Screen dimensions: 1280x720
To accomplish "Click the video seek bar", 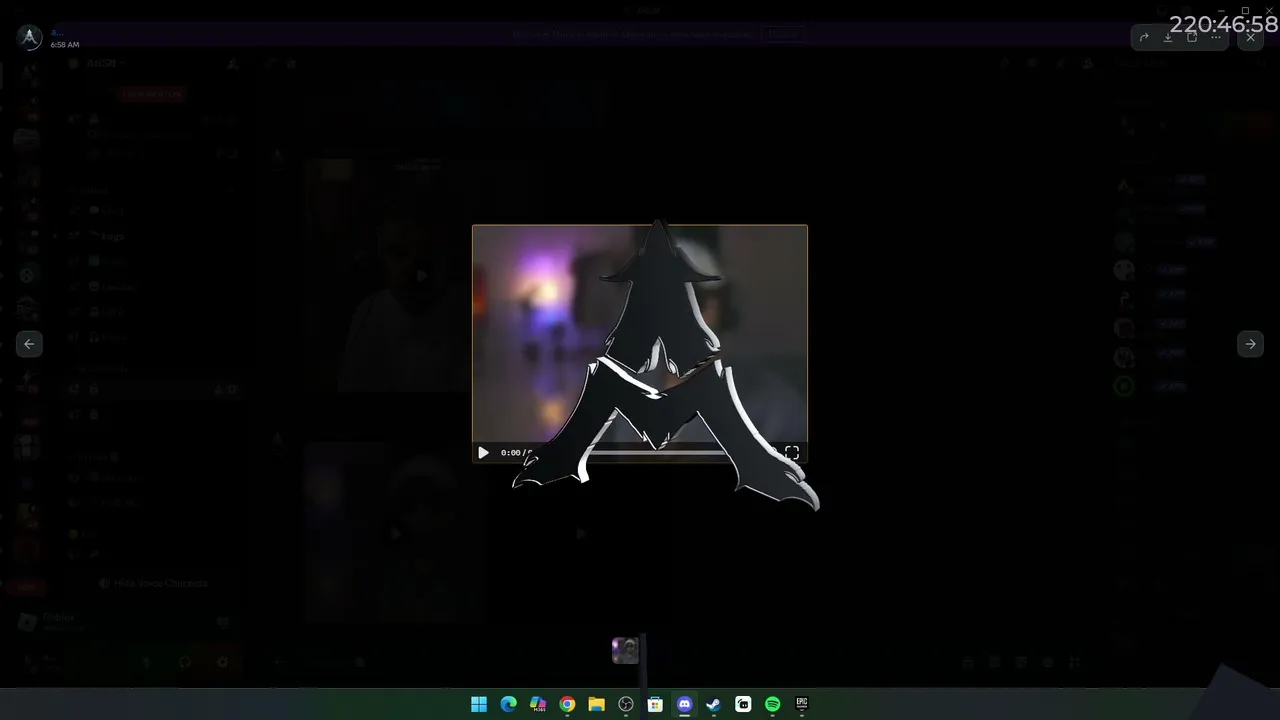I will coord(657,452).
